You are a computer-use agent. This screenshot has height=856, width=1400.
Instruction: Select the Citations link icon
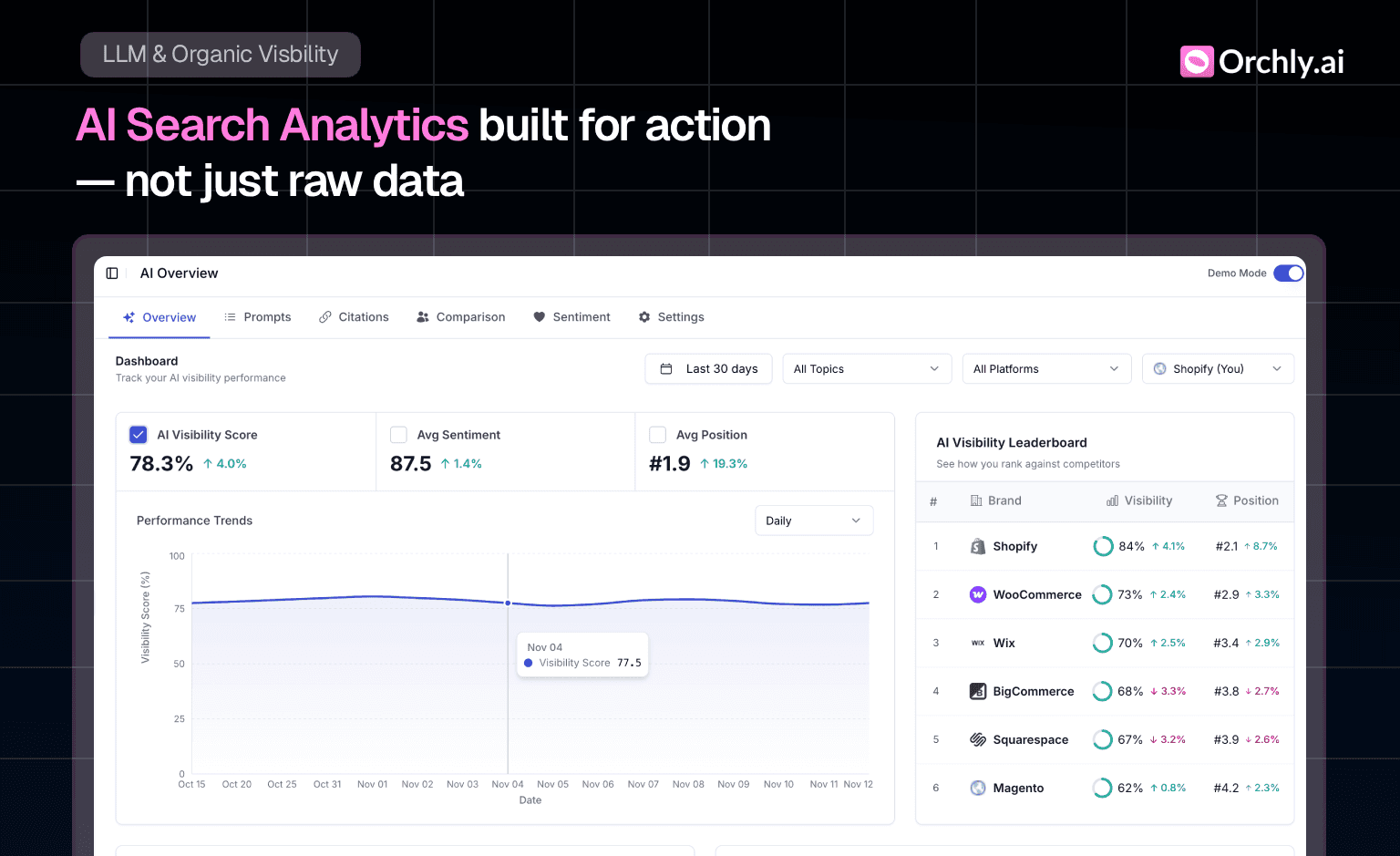pos(325,316)
